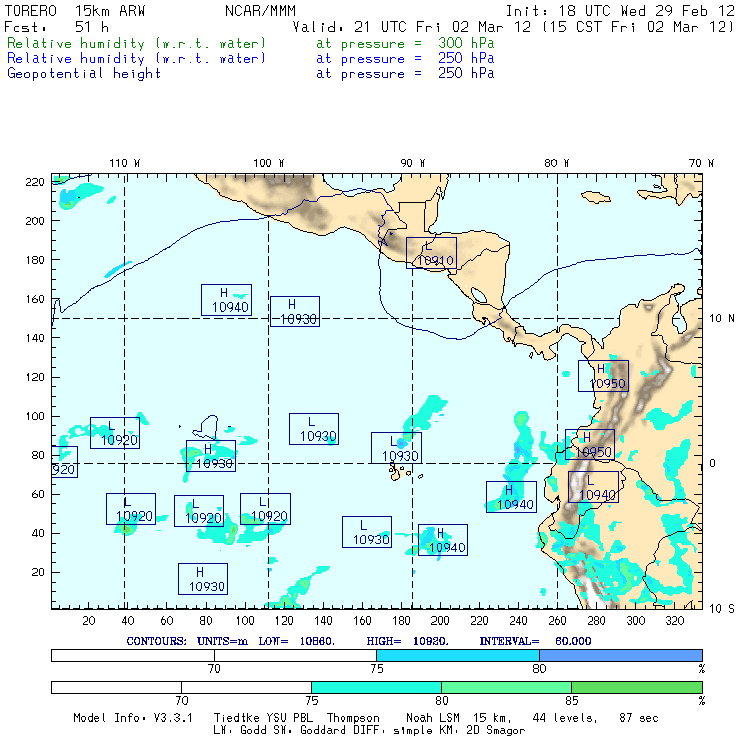Click the dark green 85% segment of lower color bar

636,687
